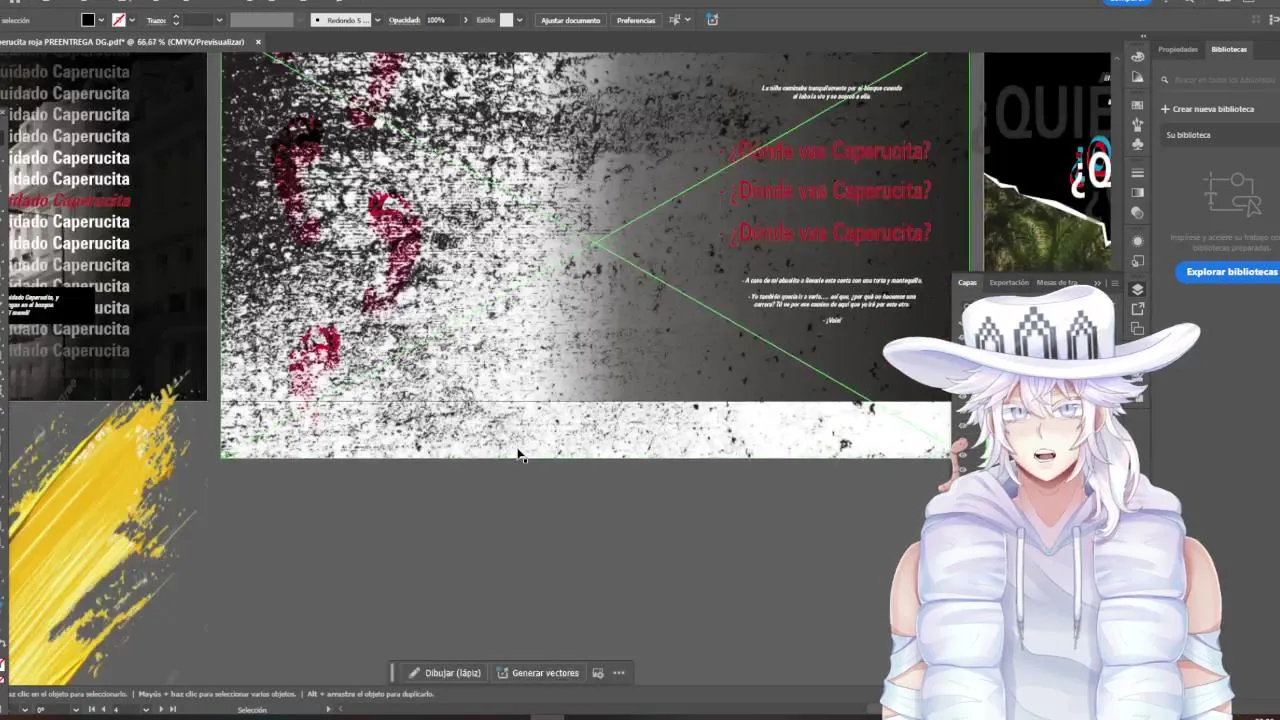Expand the fill color dropdown arrow
The image size is (1280, 720).
tap(101, 20)
